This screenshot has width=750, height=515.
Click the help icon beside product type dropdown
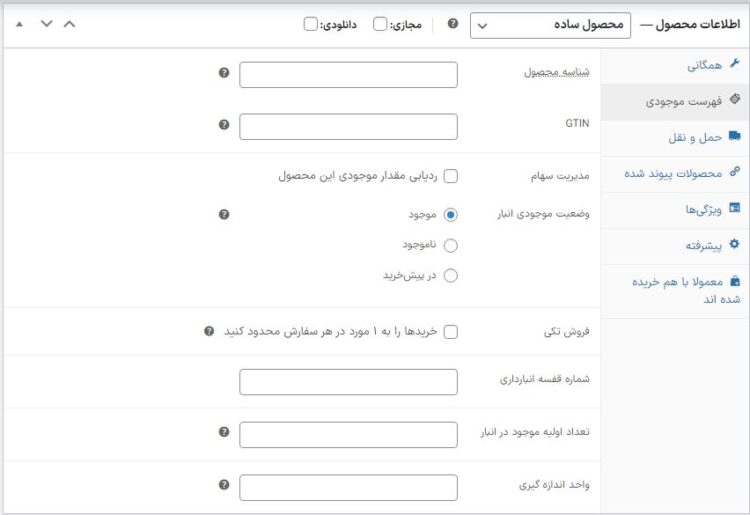pos(452,23)
